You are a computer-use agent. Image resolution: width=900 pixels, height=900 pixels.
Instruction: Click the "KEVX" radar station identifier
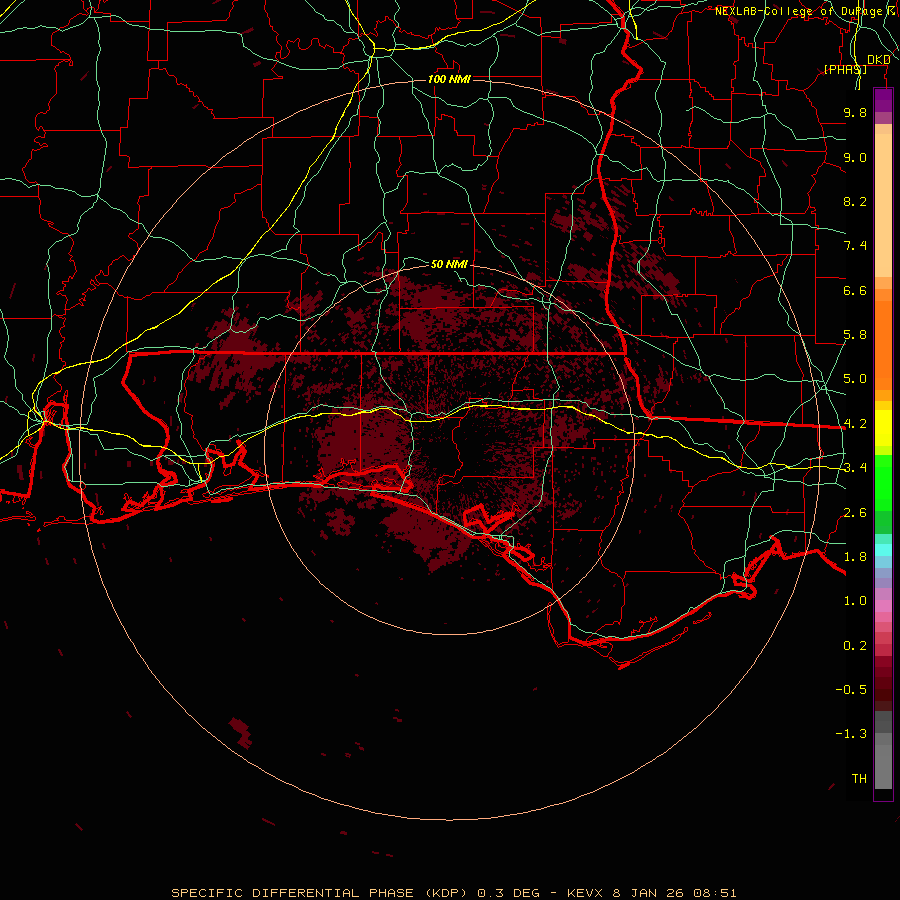[585, 893]
